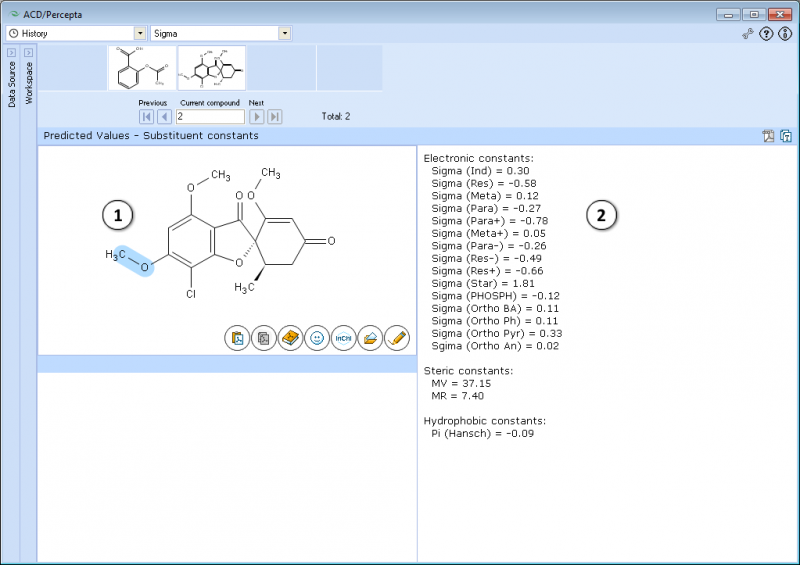800x565 pixels.
Task: Copy results to clipboard icon
Action: coord(786,136)
